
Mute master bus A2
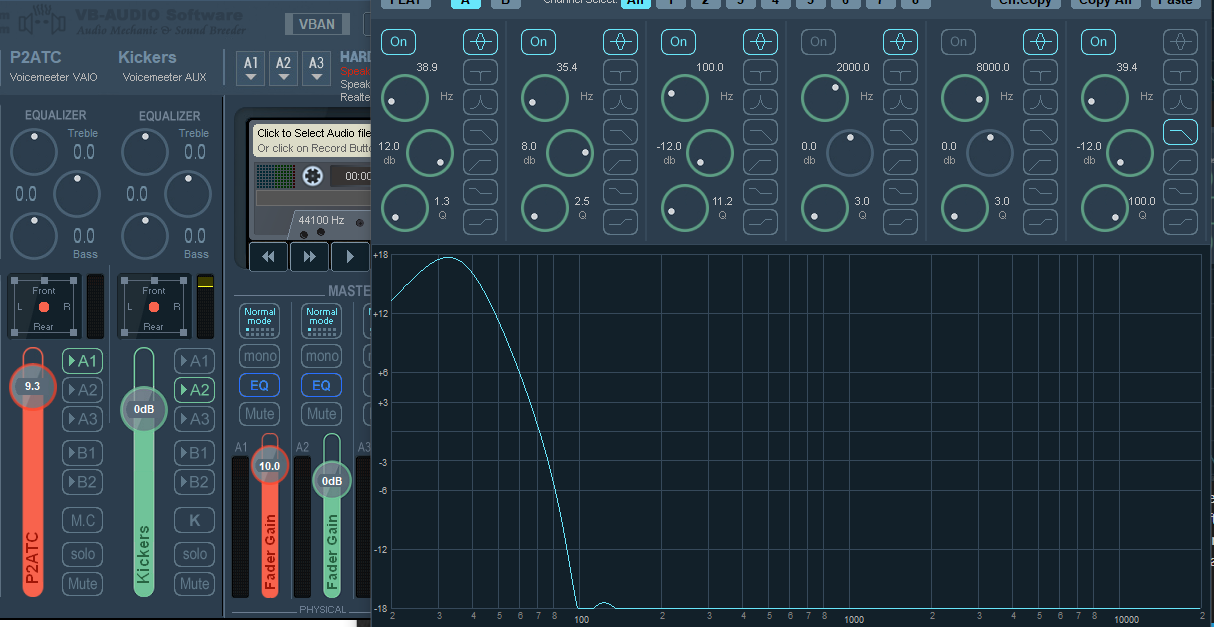(321, 414)
